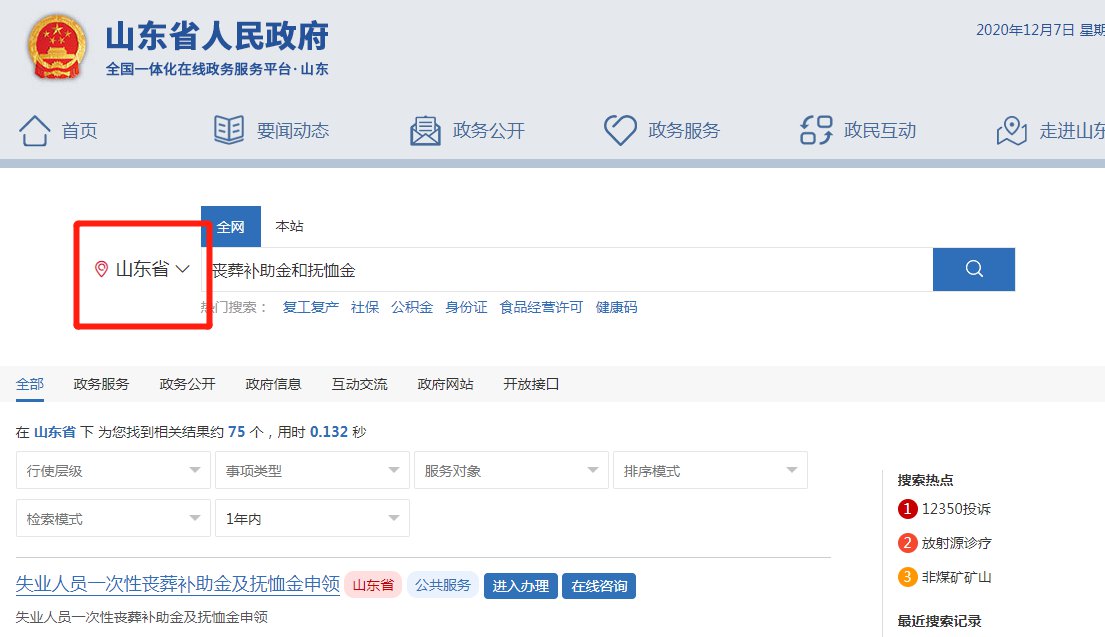The image size is (1105, 637).
Task: Click hot search link 公积金
Action: [412, 307]
